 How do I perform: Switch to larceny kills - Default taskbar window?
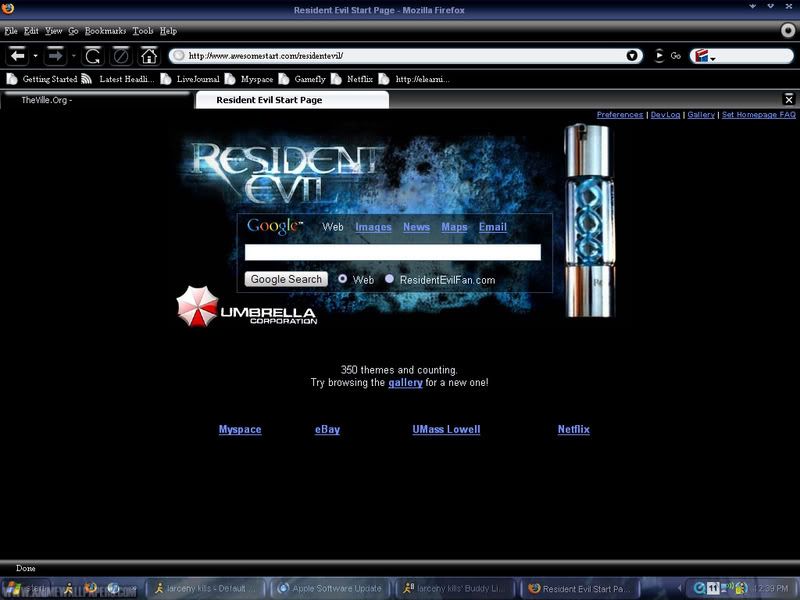[206, 588]
